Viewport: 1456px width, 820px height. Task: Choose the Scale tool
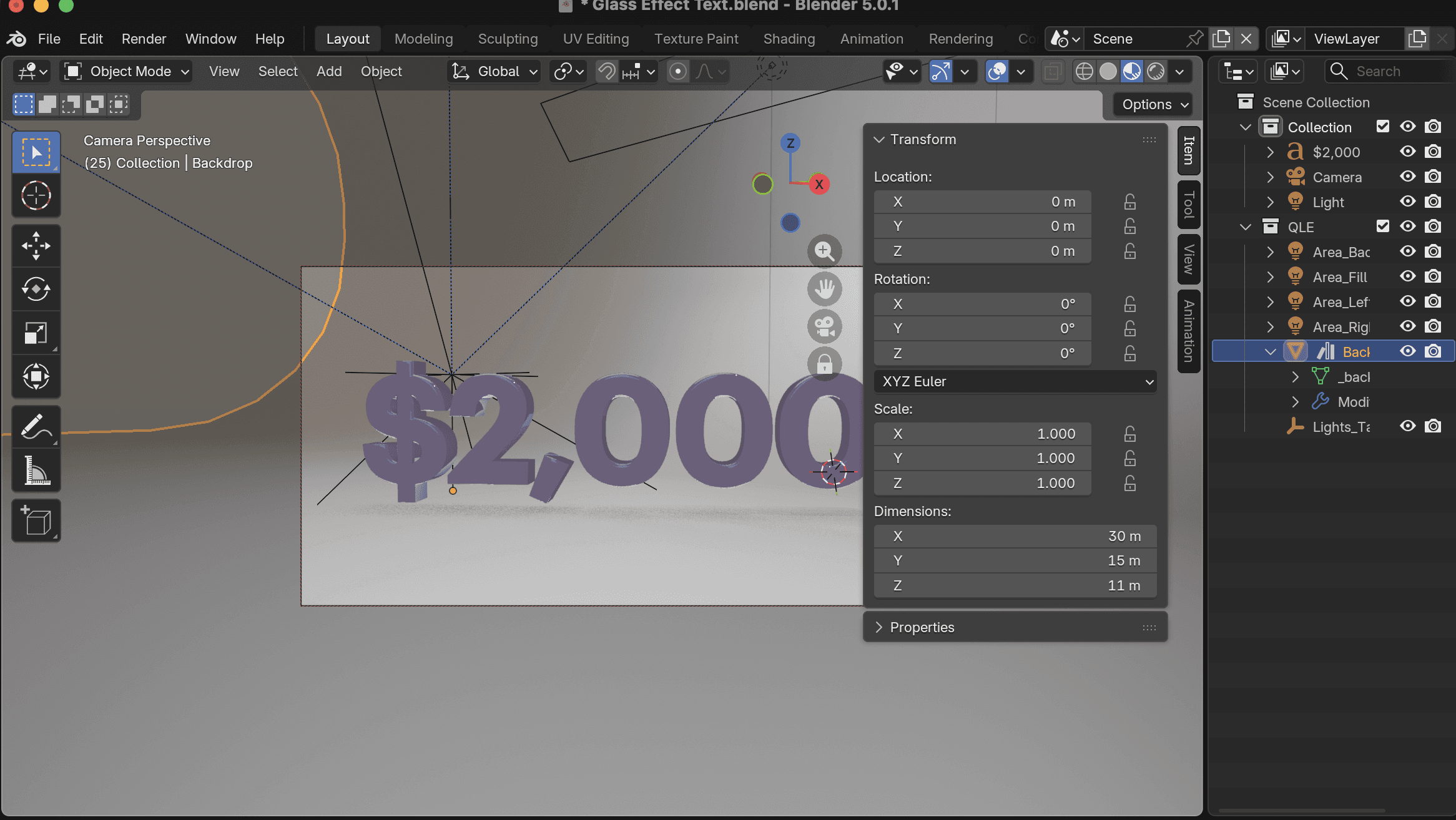click(36, 333)
